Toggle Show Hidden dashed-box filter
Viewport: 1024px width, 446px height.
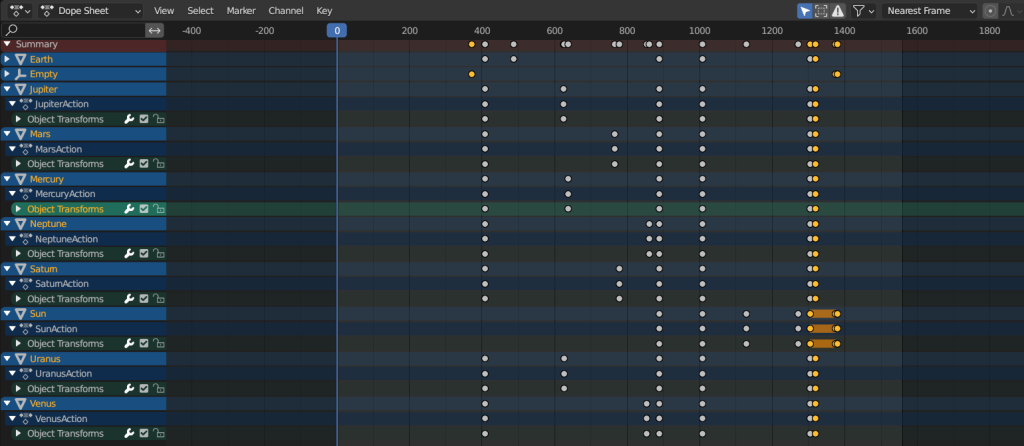pyautogui.click(x=821, y=10)
